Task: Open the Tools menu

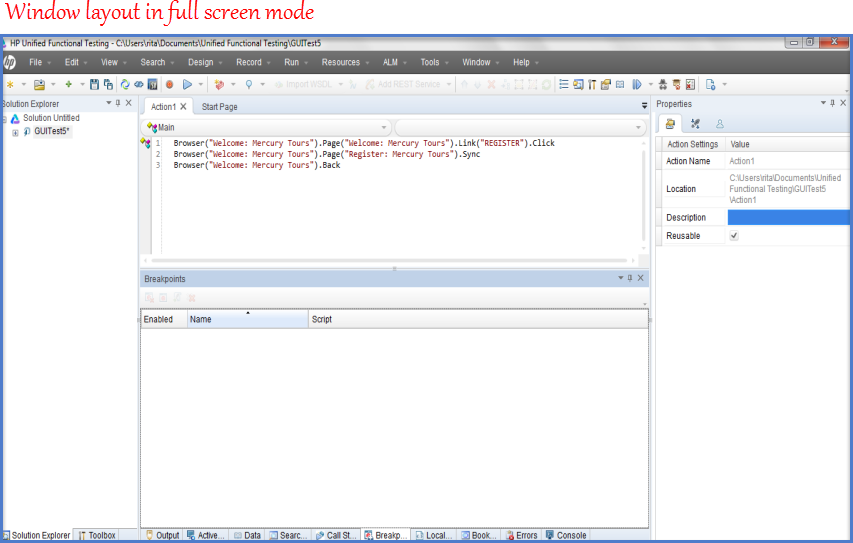Action: click(x=434, y=63)
